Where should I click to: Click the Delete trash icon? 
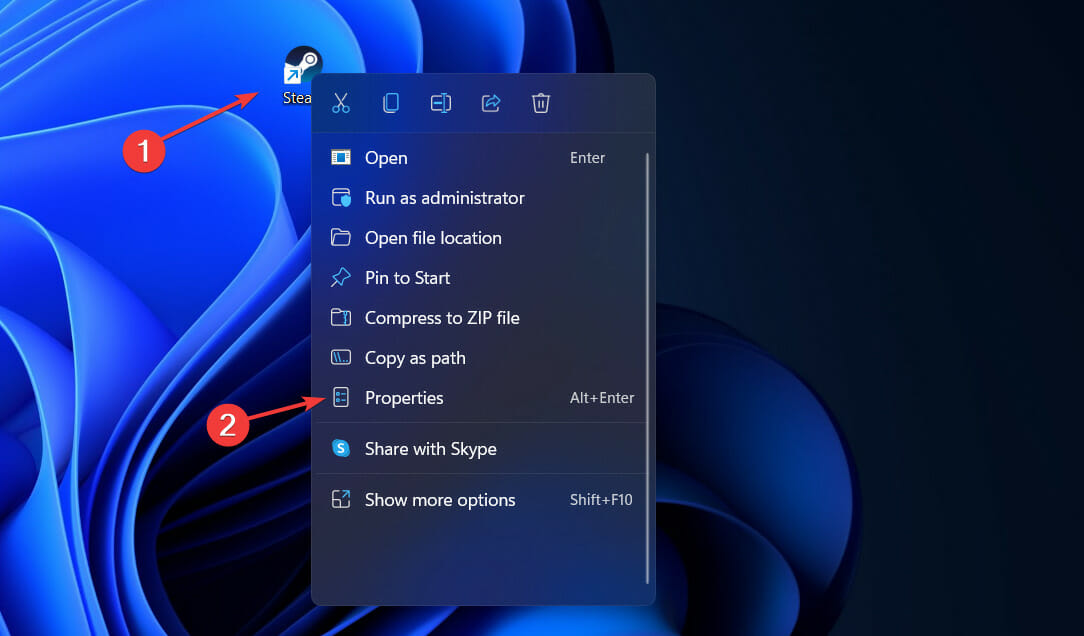[541, 103]
